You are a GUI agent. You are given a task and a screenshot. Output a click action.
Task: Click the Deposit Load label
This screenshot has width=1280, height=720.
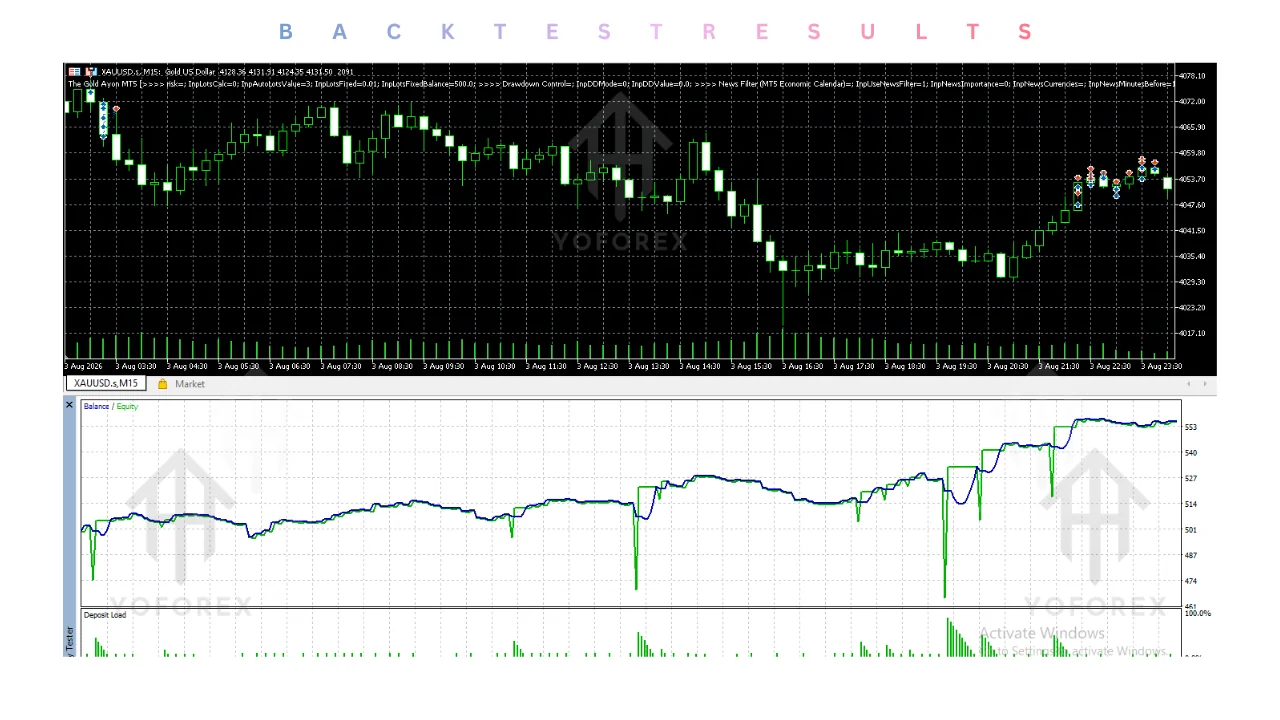105,615
